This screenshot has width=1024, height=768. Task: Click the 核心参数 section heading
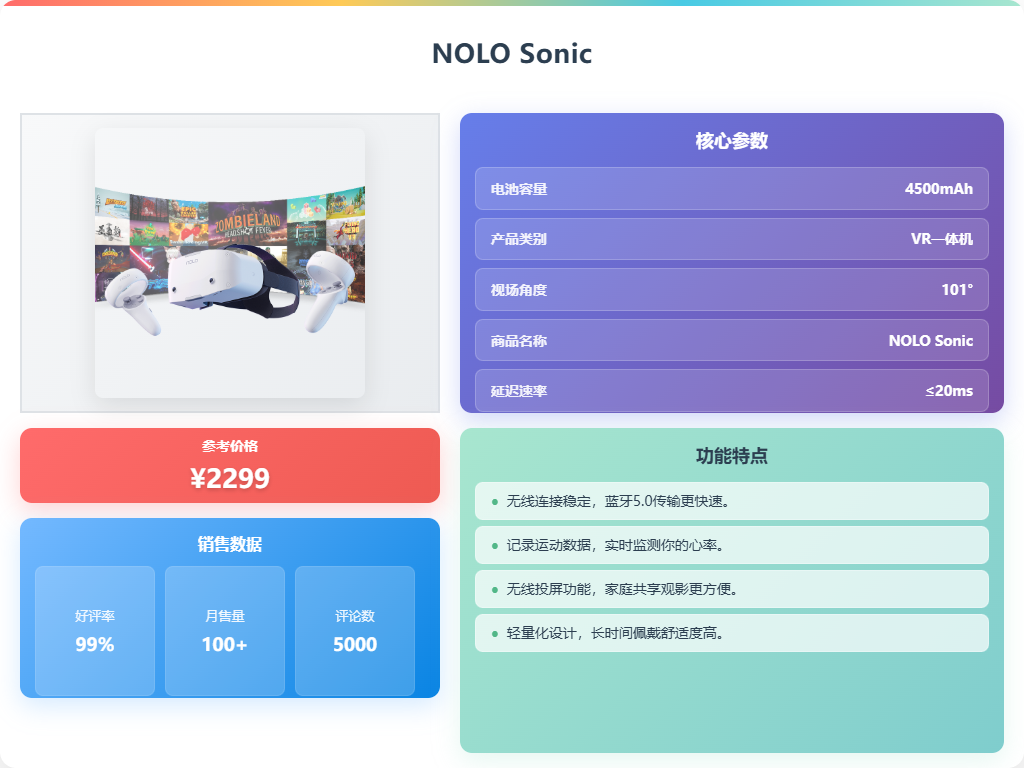coord(731,140)
